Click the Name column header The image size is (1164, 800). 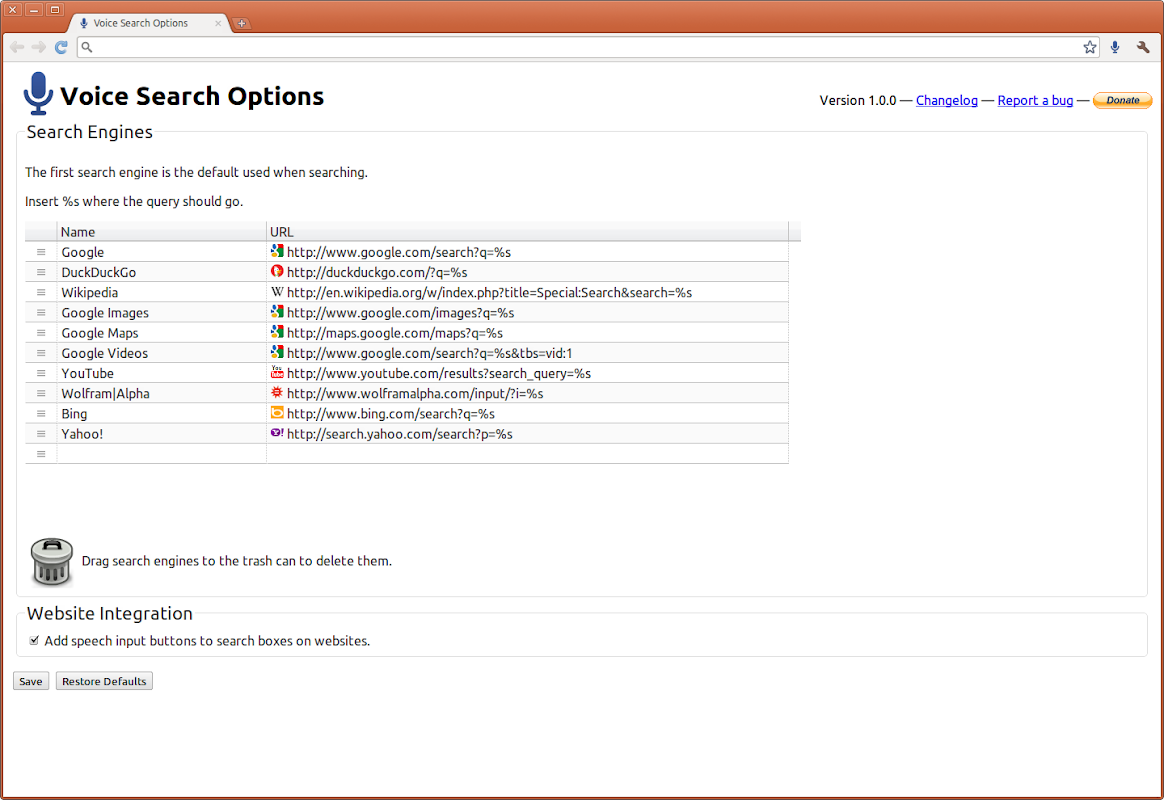click(x=161, y=232)
